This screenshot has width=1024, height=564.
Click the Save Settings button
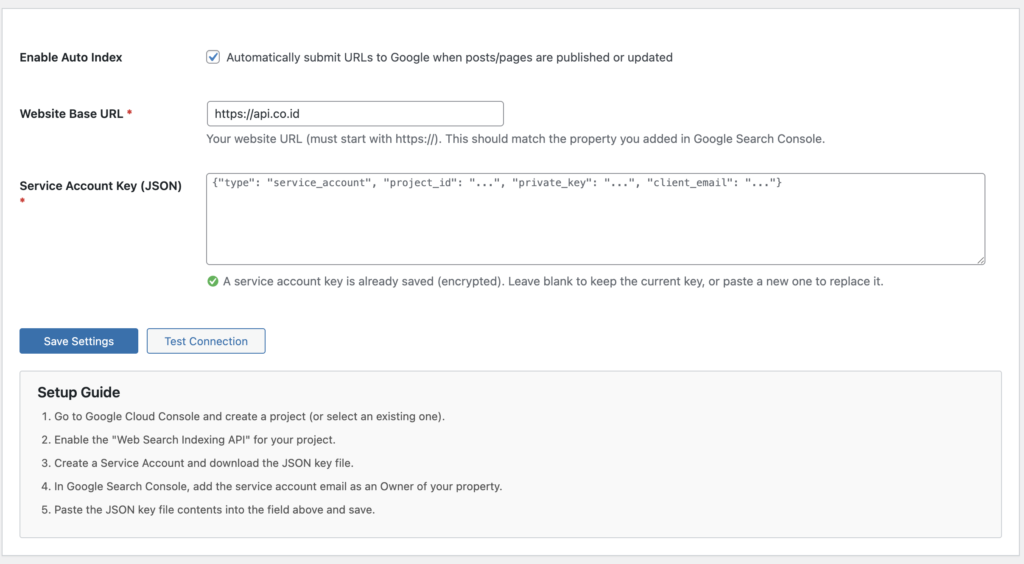click(78, 341)
